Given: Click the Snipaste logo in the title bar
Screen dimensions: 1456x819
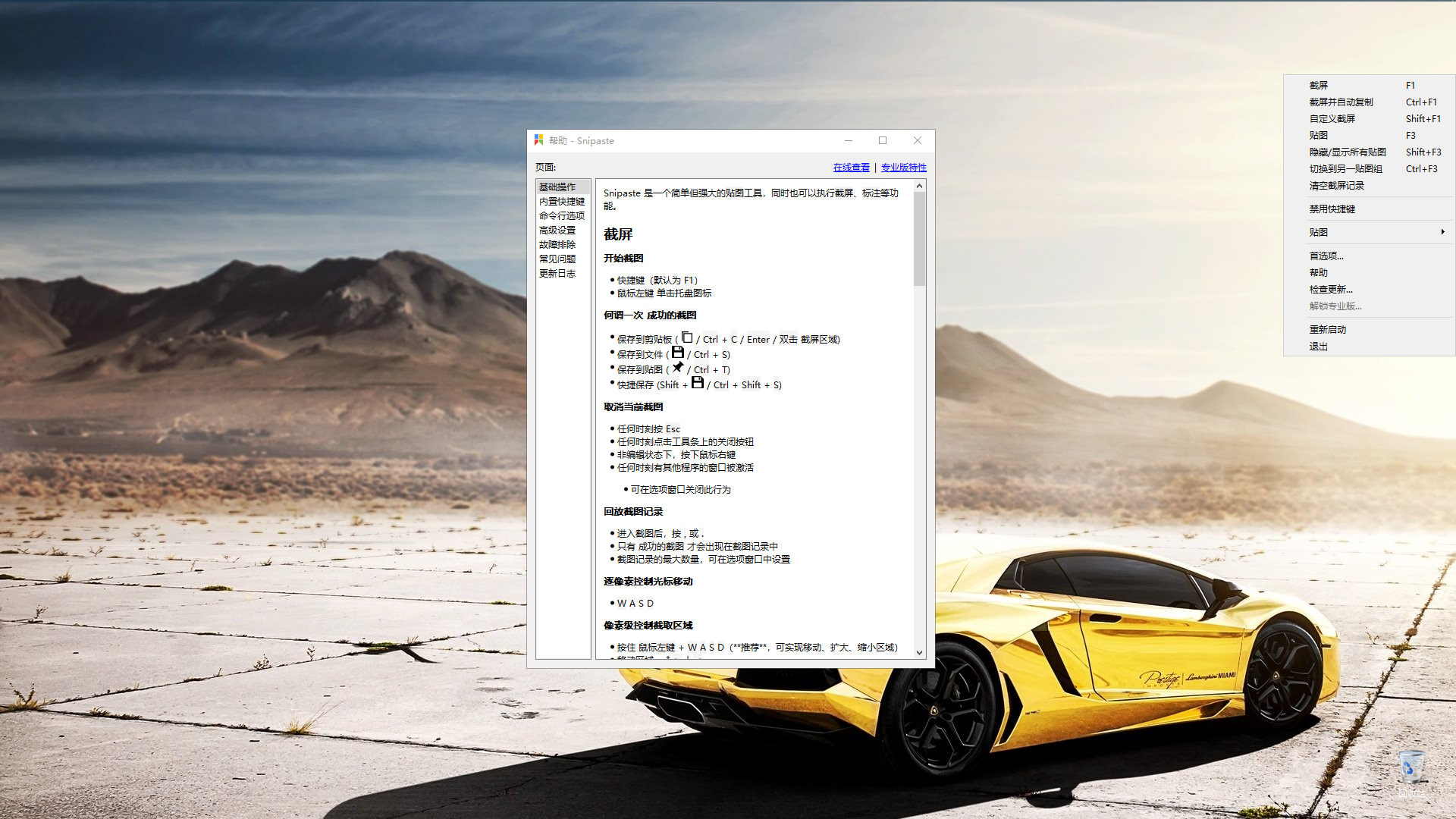Looking at the screenshot, I should coord(538,140).
